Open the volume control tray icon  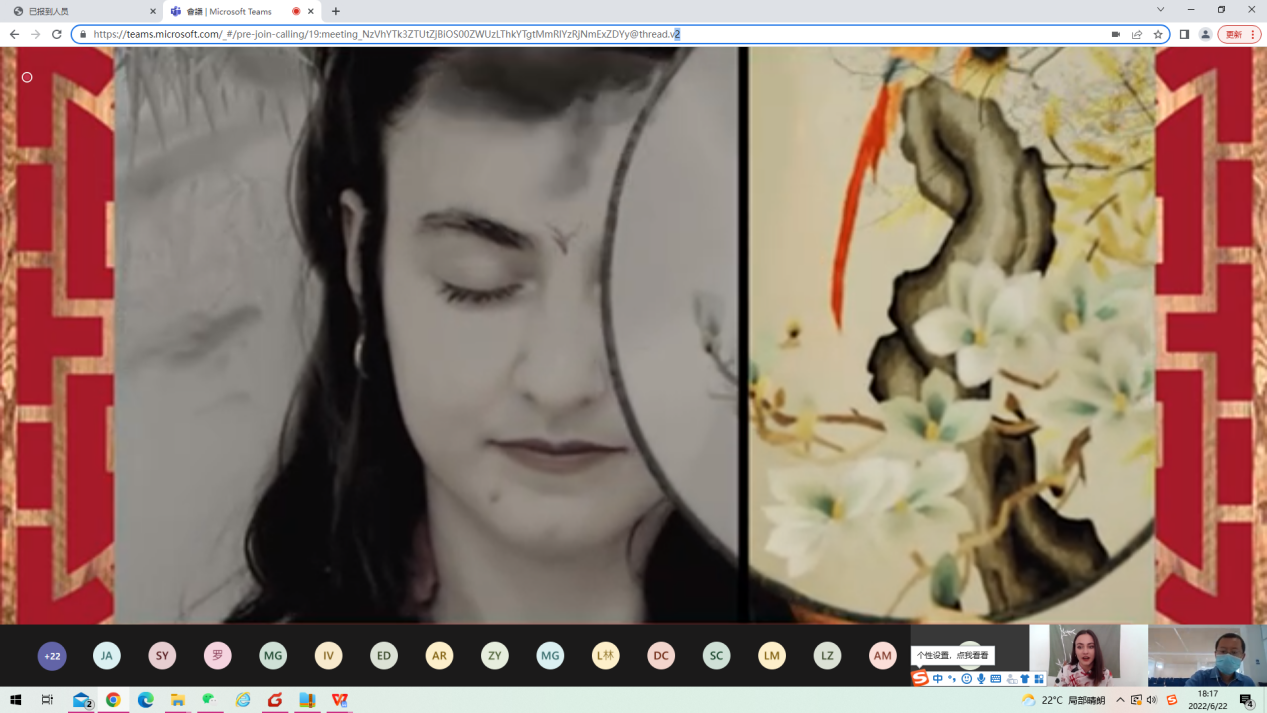[1152, 700]
